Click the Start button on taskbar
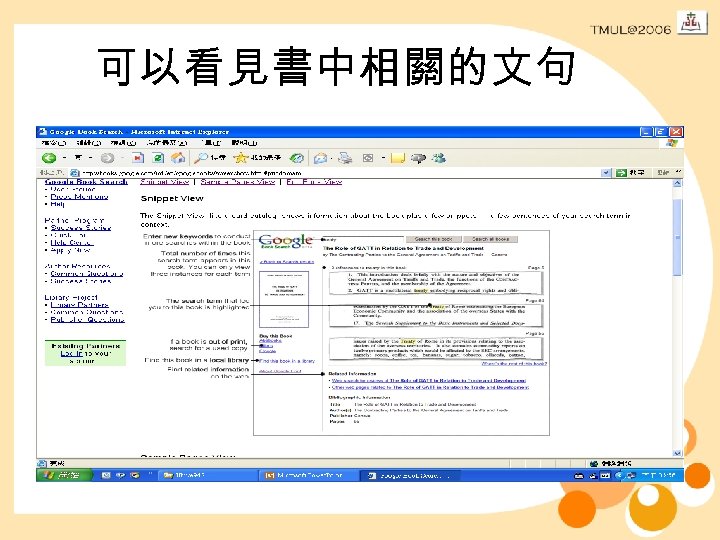The image size is (720, 540). tap(64, 475)
